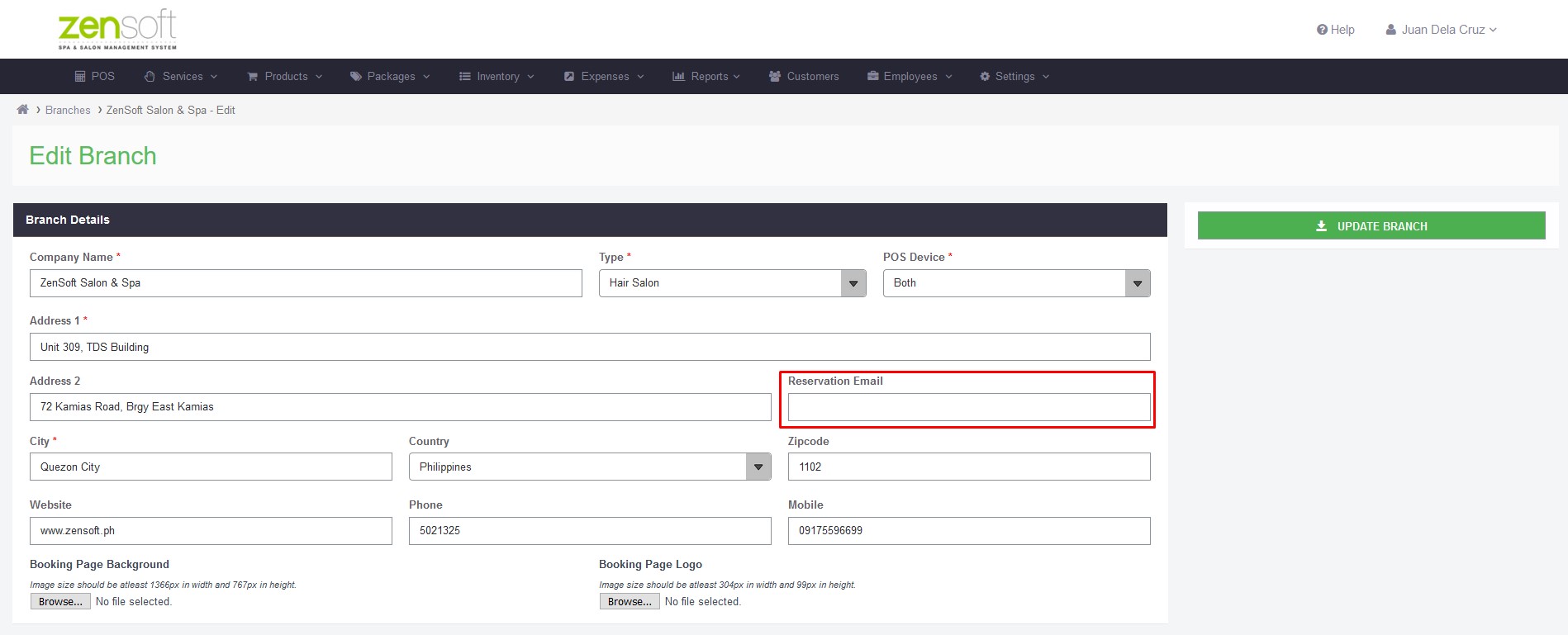Click the Zipcode field with 1102
Viewport: 1568px width, 635px height.
[969, 467]
